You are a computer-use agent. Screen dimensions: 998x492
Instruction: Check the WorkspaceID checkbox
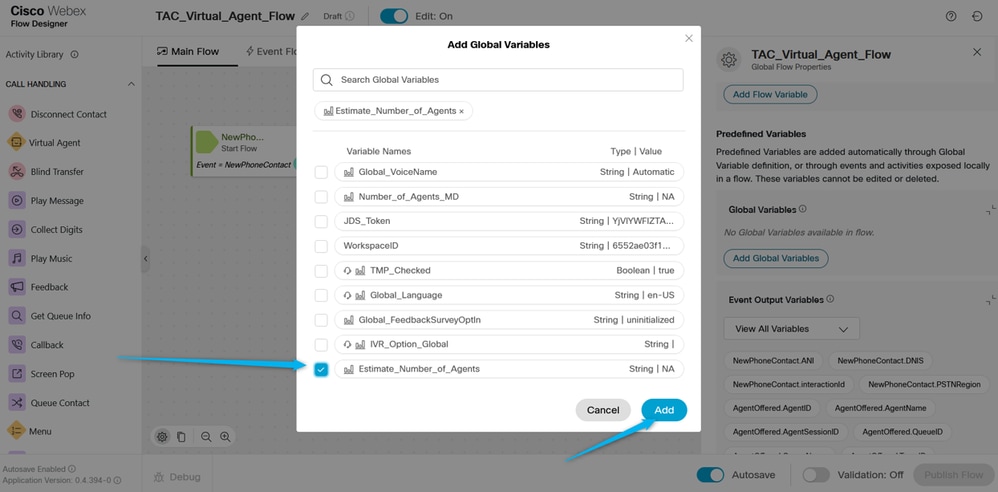pyautogui.click(x=321, y=246)
